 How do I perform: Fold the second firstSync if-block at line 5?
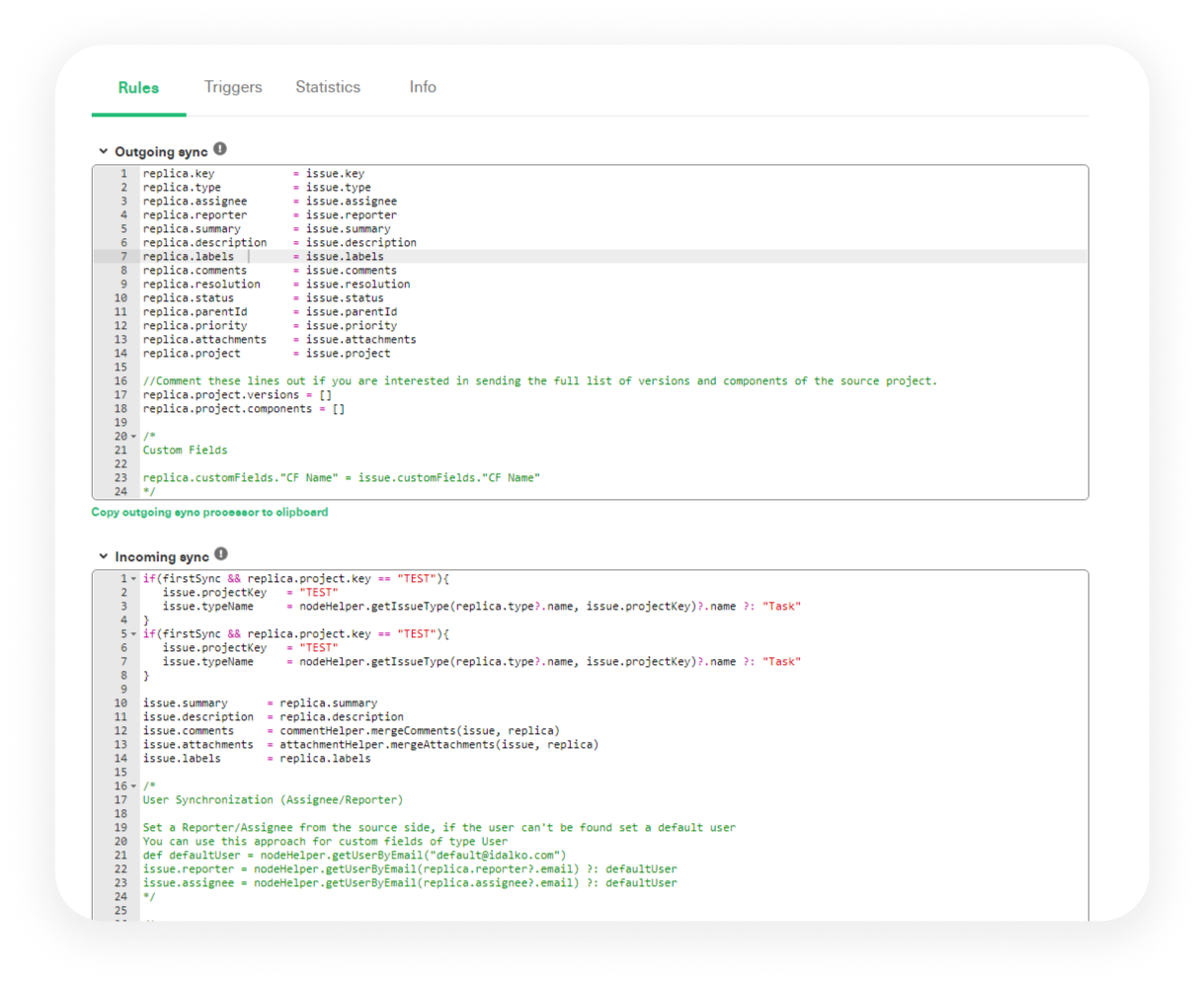[x=133, y=634]
